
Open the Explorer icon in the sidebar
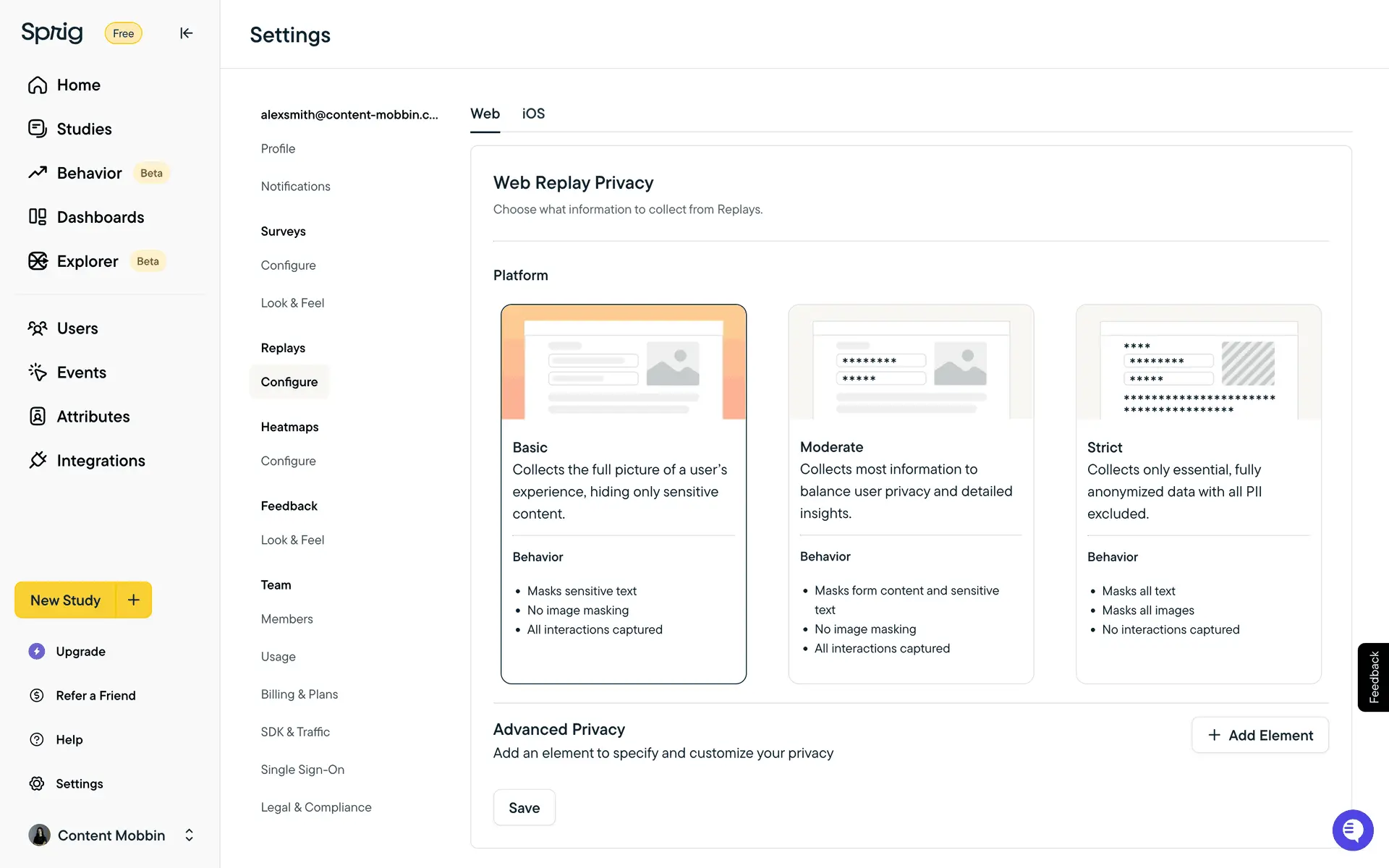38,261
